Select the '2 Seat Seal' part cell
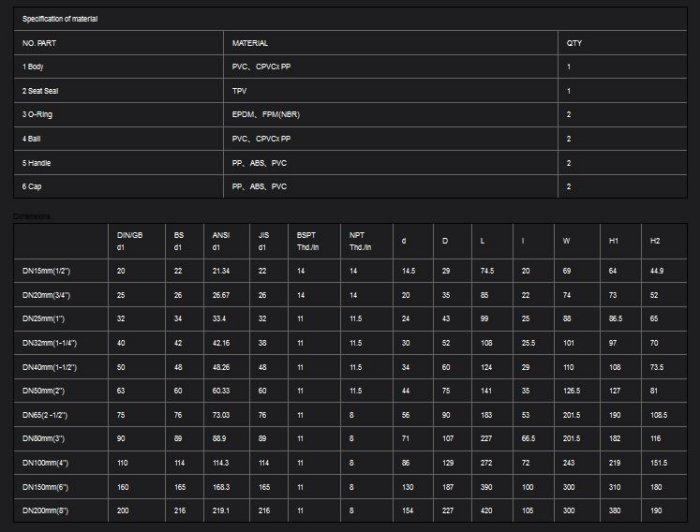This screenshot has width=700, height=532. [x=42, y=91]
